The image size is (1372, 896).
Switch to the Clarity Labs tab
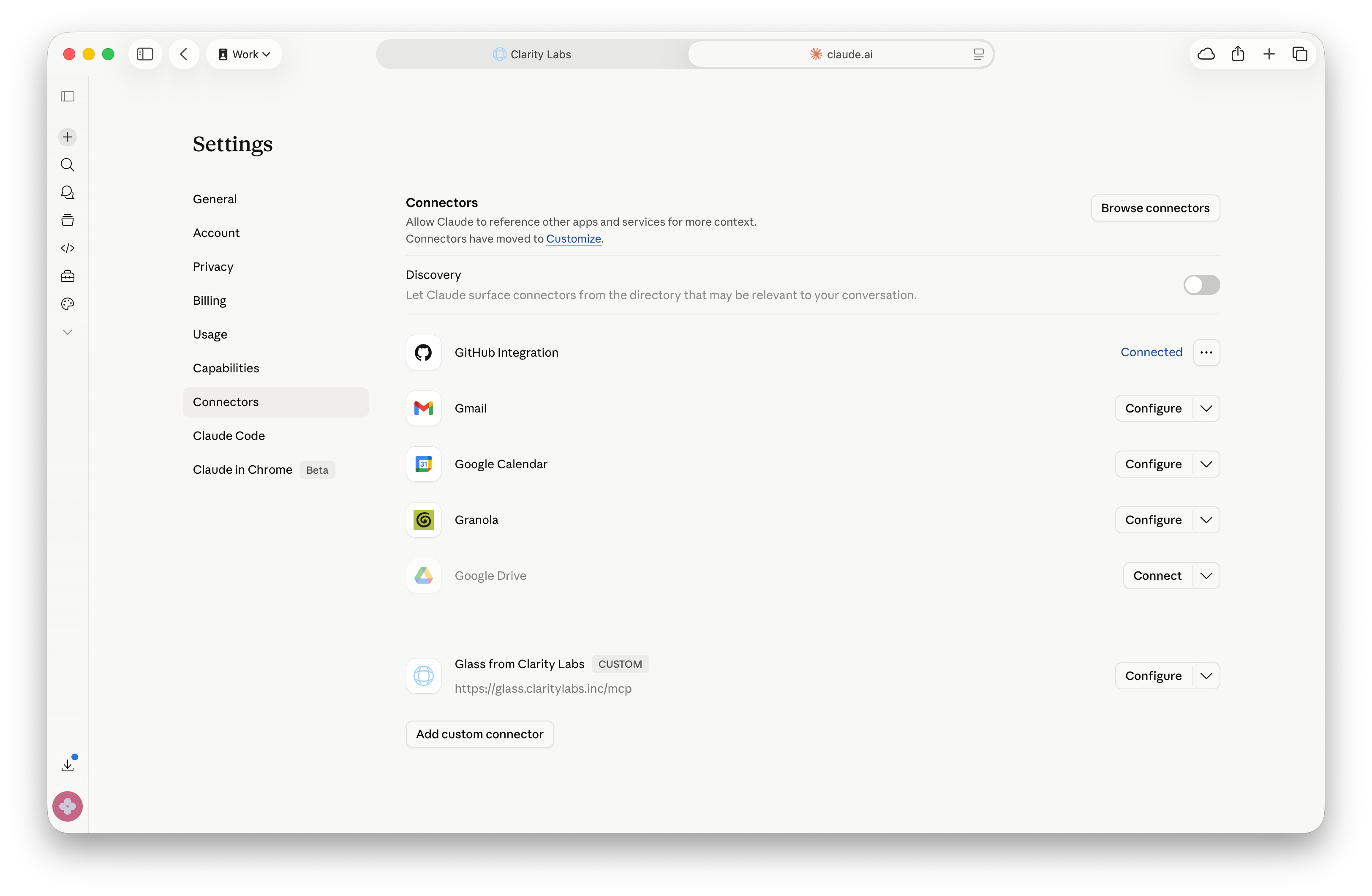coord(532,54)
